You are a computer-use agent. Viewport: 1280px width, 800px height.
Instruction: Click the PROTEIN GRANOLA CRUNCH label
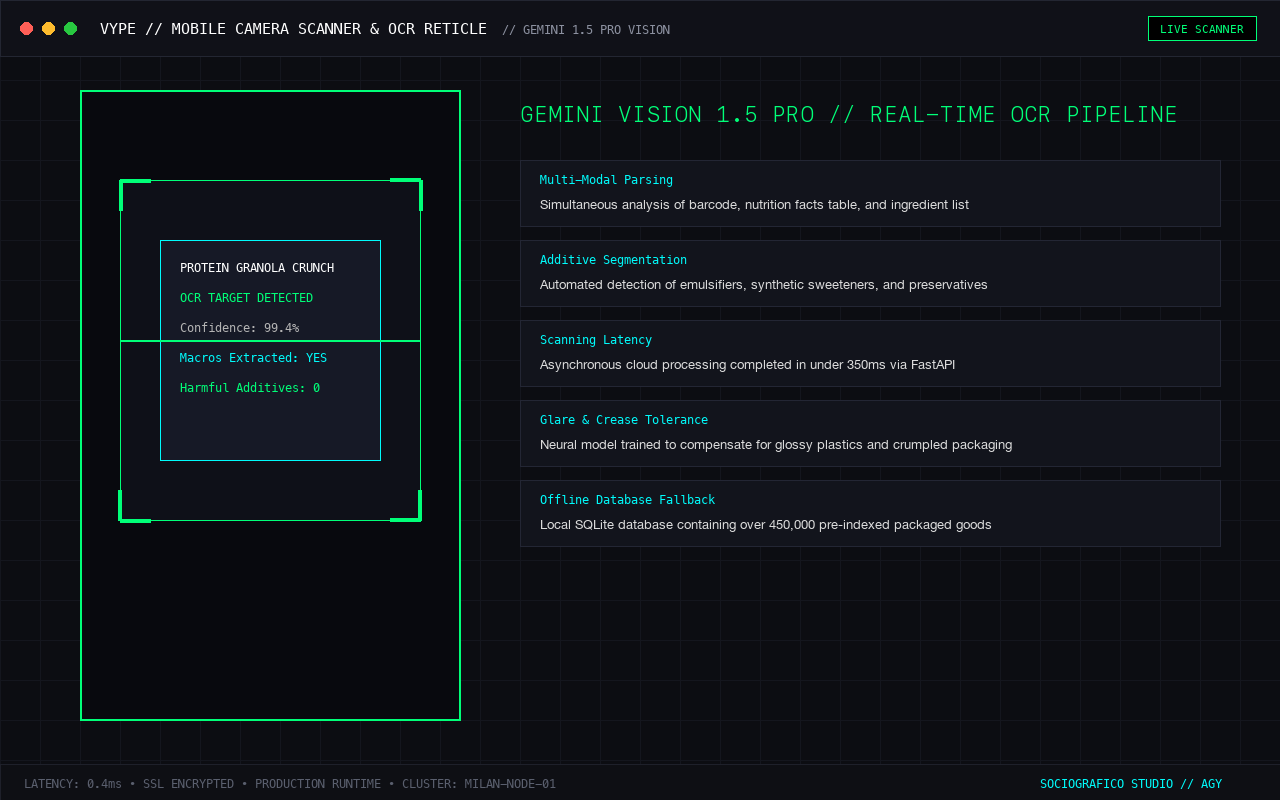[x=257, y=268]
